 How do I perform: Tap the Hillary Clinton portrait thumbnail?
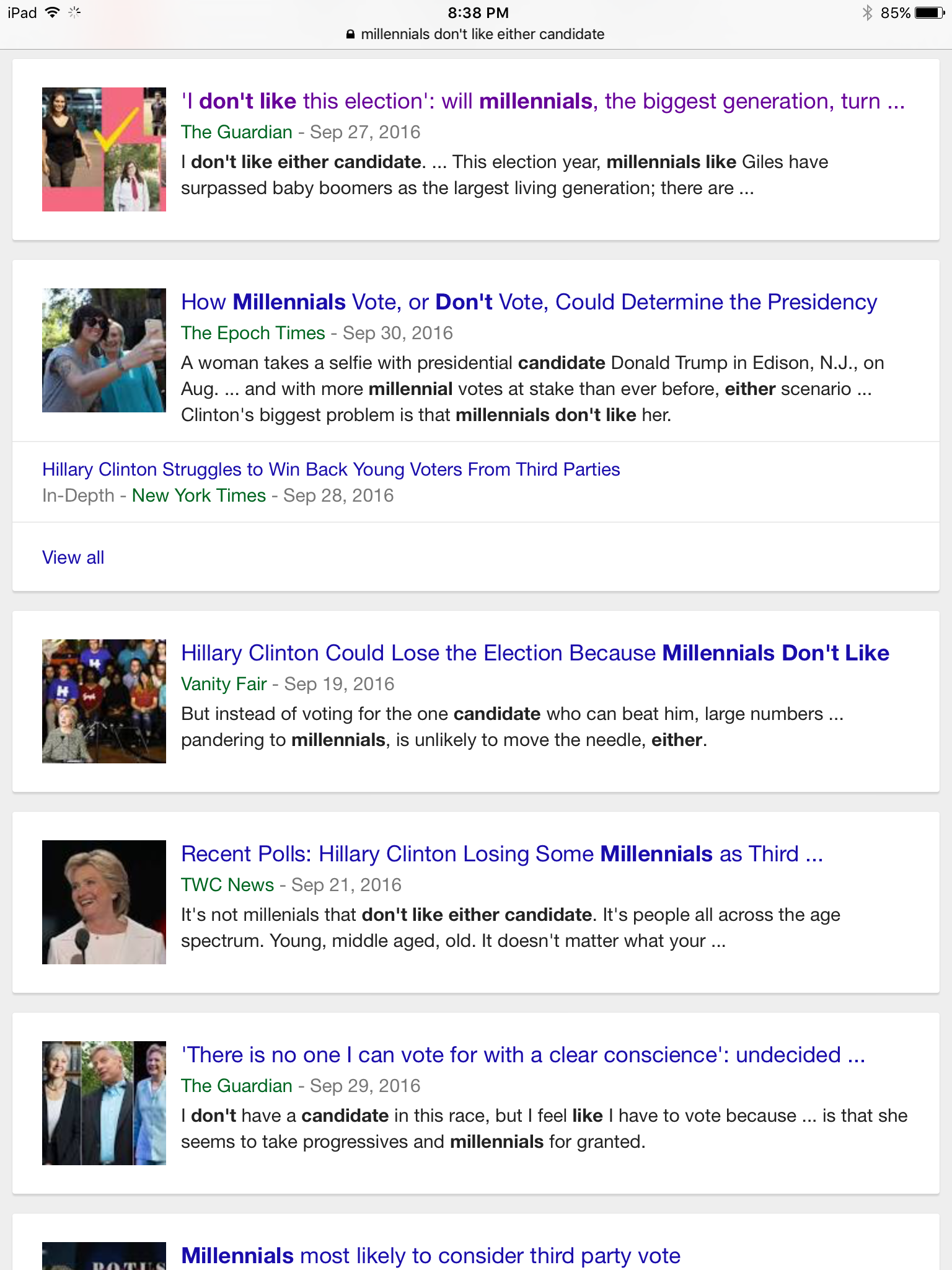pyautogui.click(x=104, y=902)
